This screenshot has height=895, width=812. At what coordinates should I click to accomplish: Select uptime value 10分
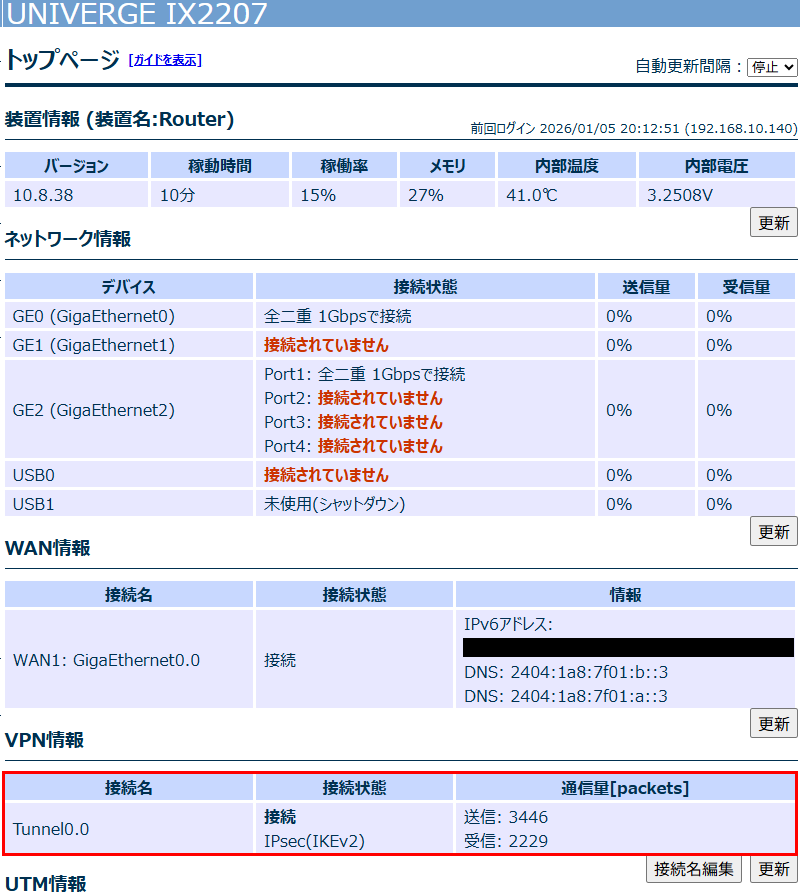click(x=177, y=195)
